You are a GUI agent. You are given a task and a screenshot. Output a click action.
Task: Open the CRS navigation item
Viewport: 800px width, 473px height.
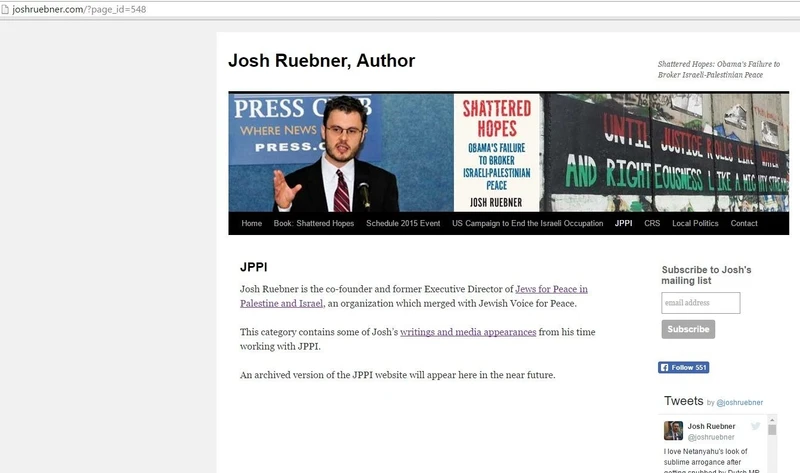652,223
